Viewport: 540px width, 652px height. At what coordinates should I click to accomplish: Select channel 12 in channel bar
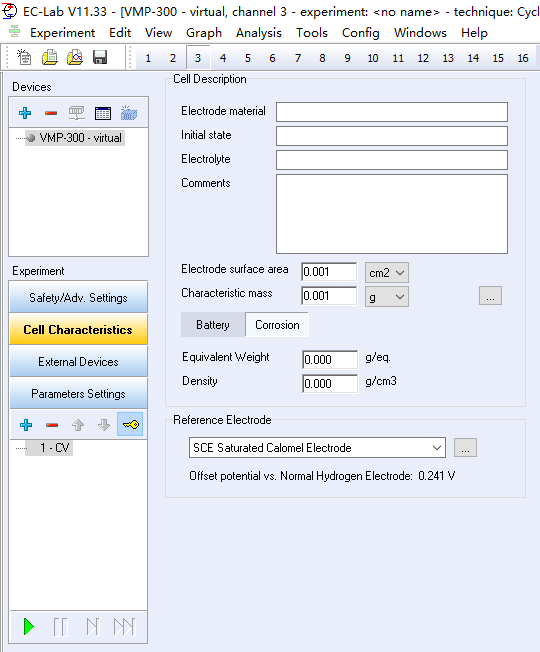point(423,58)
